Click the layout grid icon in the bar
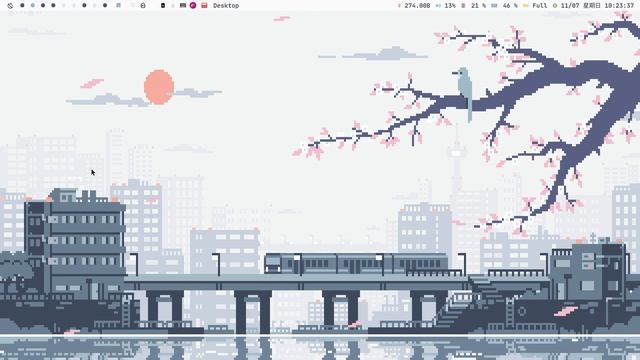This screenshot has width=640, height=360. click(x=118, y=6)
